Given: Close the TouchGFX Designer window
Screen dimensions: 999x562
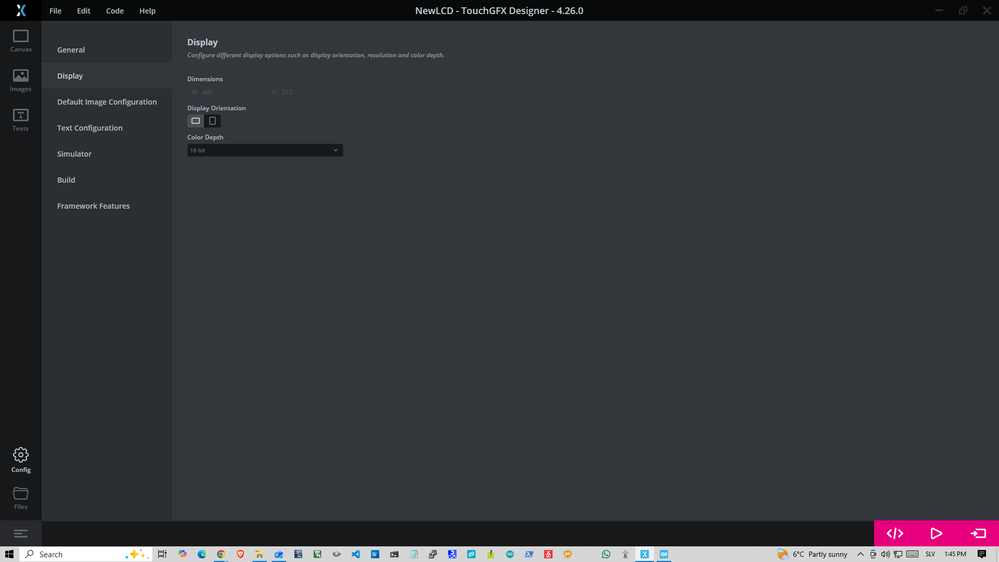Looking at the screenshot, I should 987,10.
